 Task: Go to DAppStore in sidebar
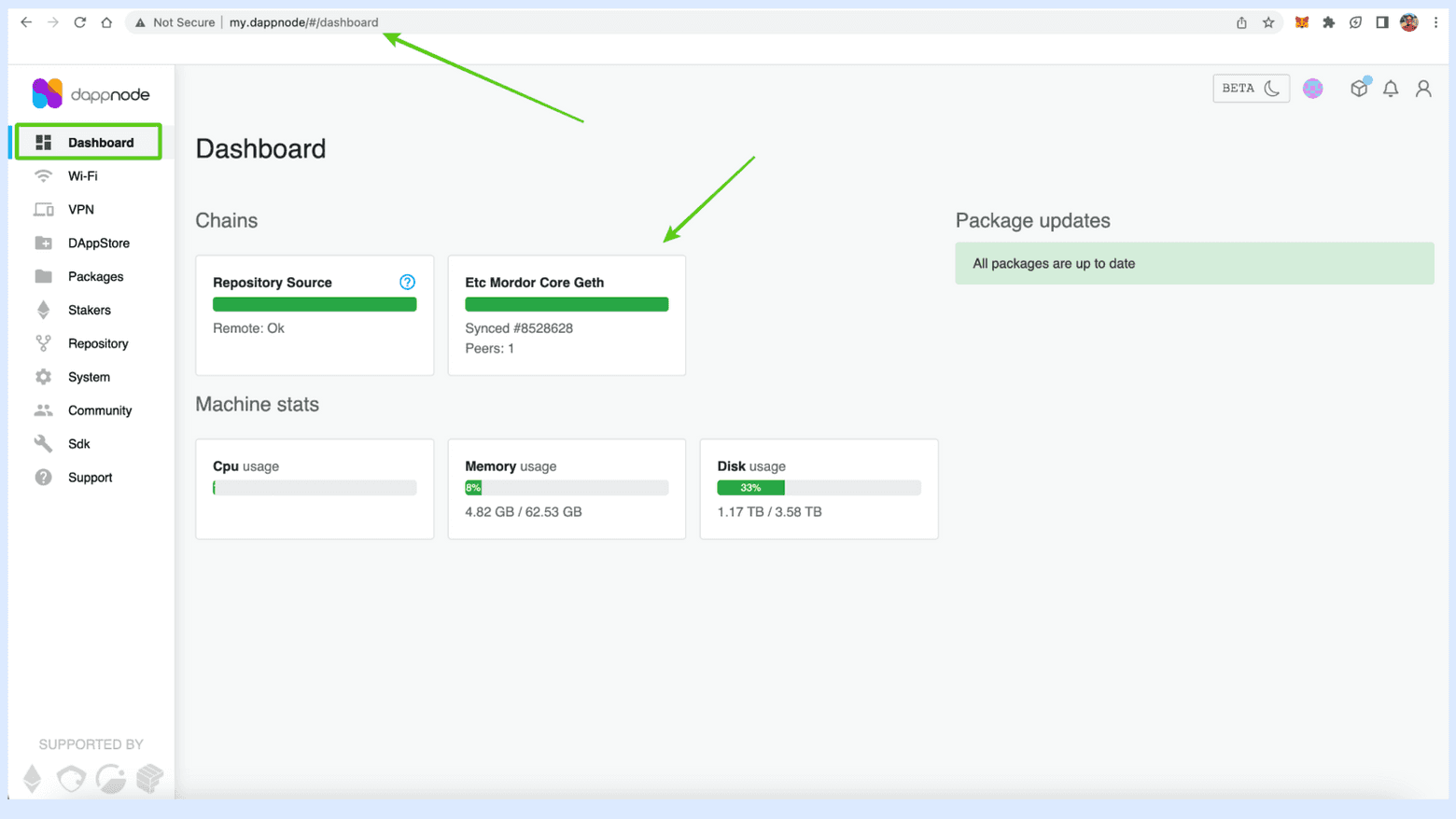98,243
